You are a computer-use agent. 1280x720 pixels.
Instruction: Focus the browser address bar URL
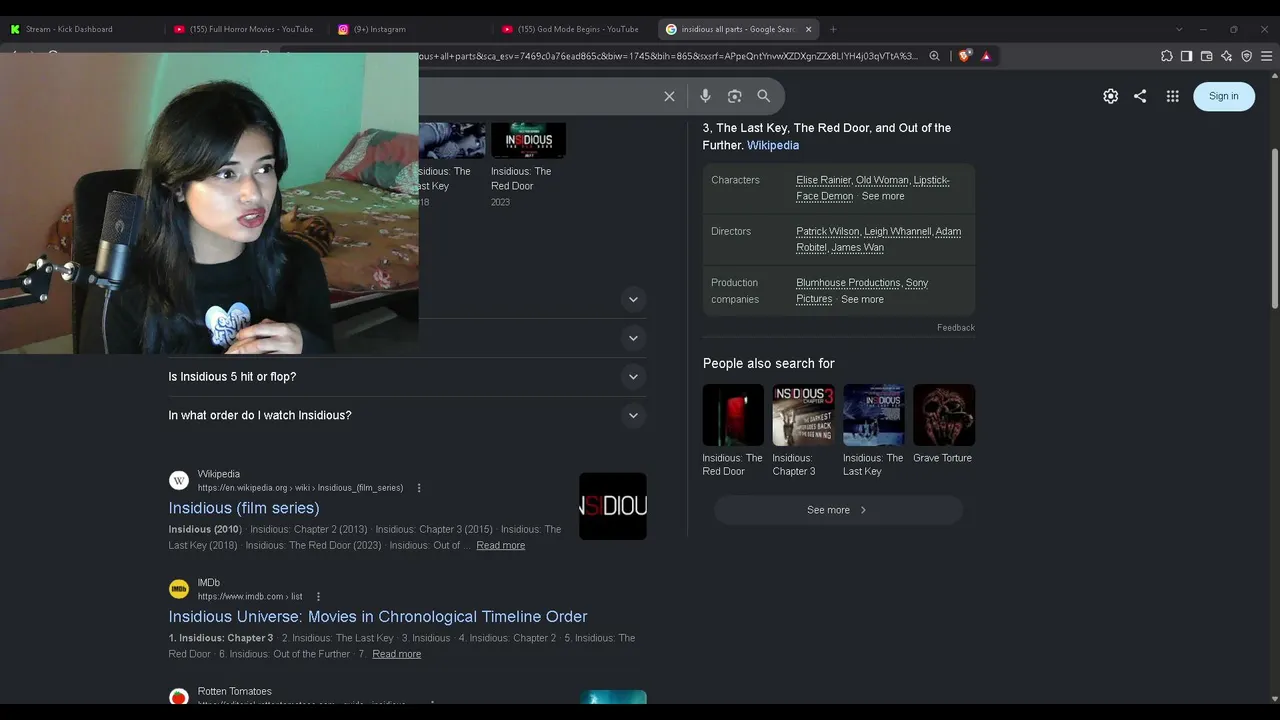(x=667, y=56)
